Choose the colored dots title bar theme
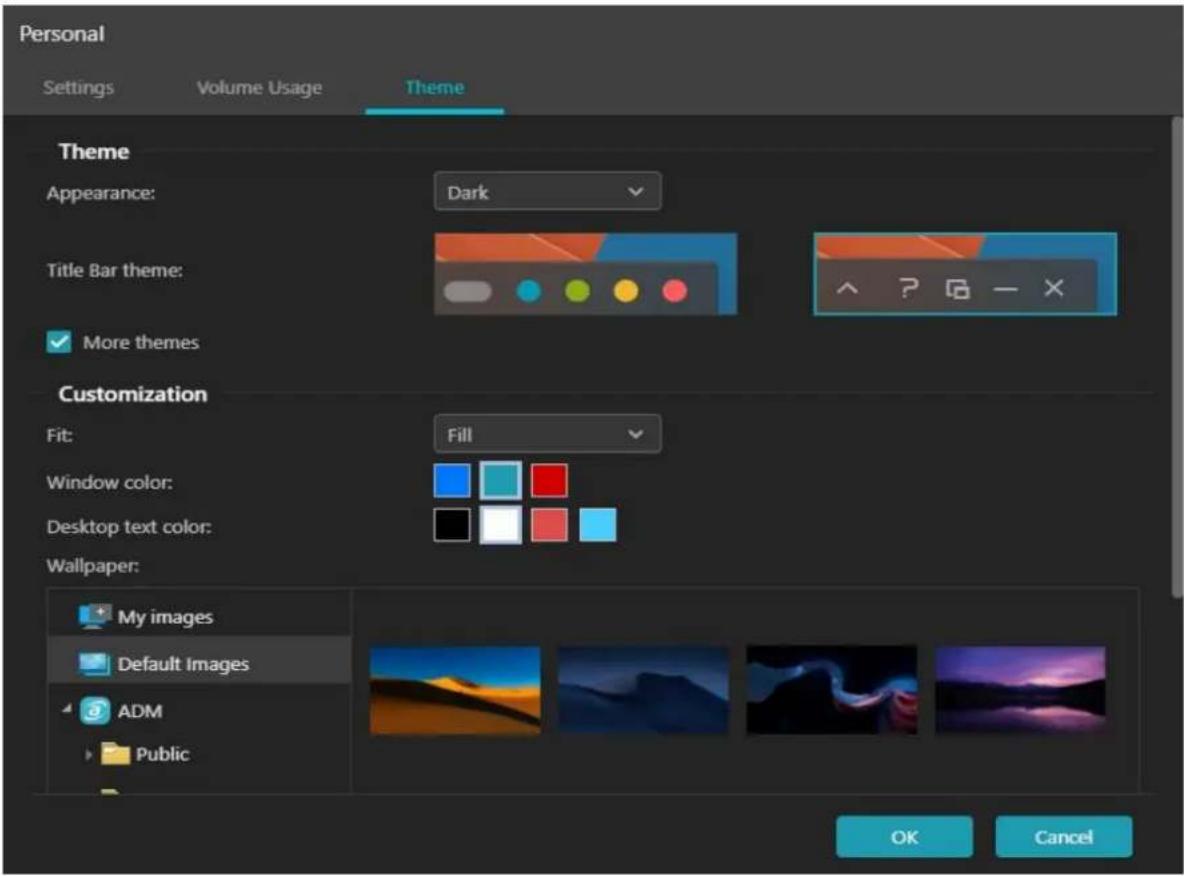This screenshot has width=1184, height=876. tap(585, 274)
